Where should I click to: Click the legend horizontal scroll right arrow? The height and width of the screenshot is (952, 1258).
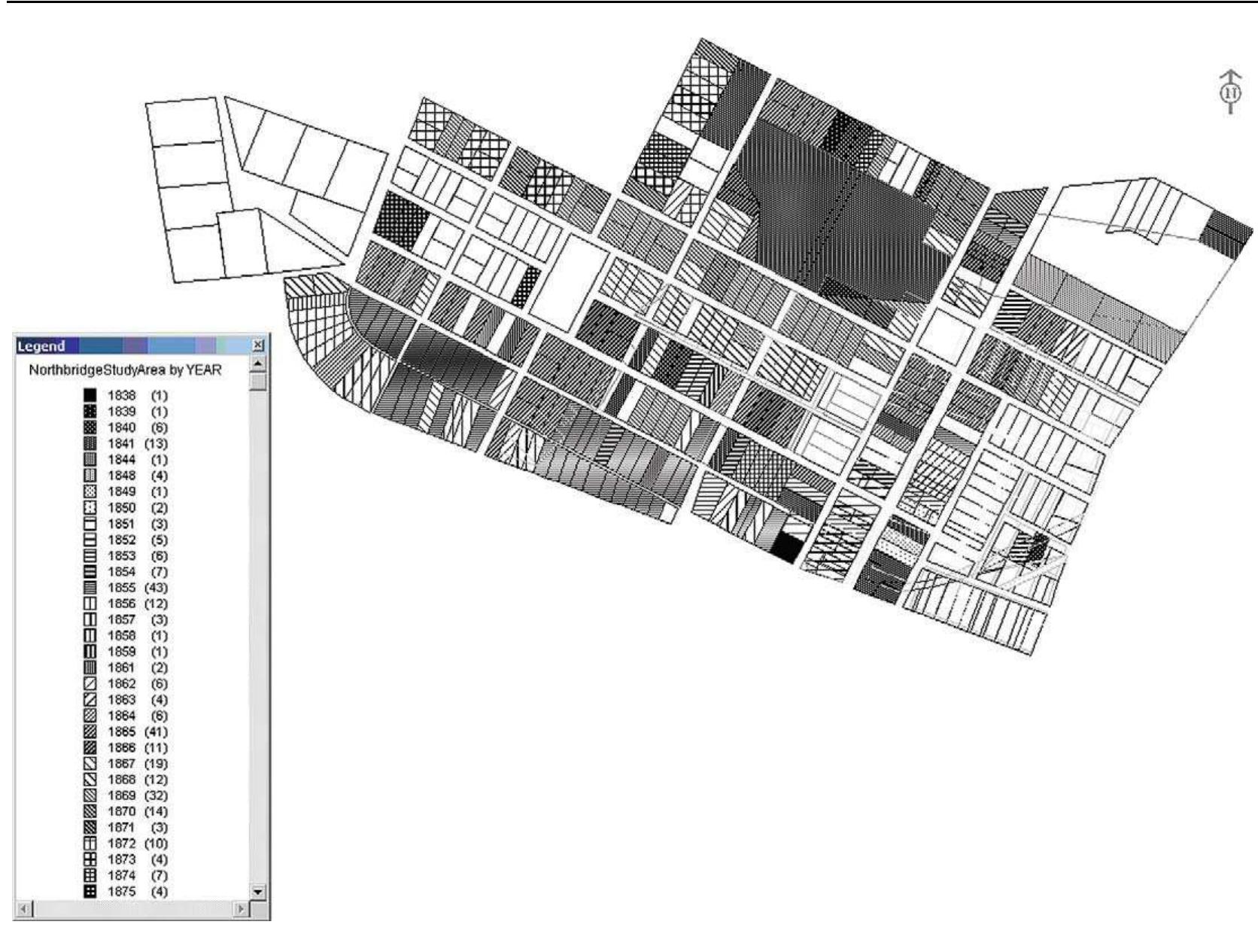pos(242,909)
